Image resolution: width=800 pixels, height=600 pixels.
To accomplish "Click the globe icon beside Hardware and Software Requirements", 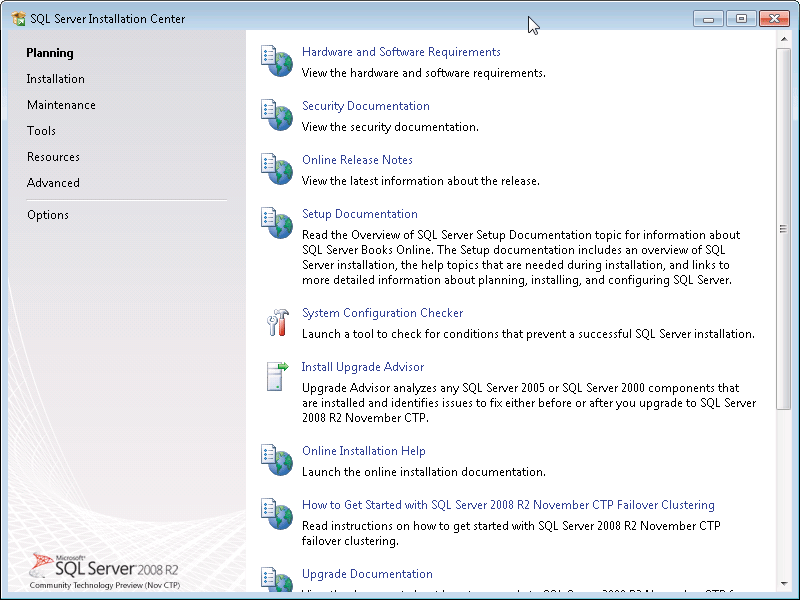I will [x=276, y=60].
